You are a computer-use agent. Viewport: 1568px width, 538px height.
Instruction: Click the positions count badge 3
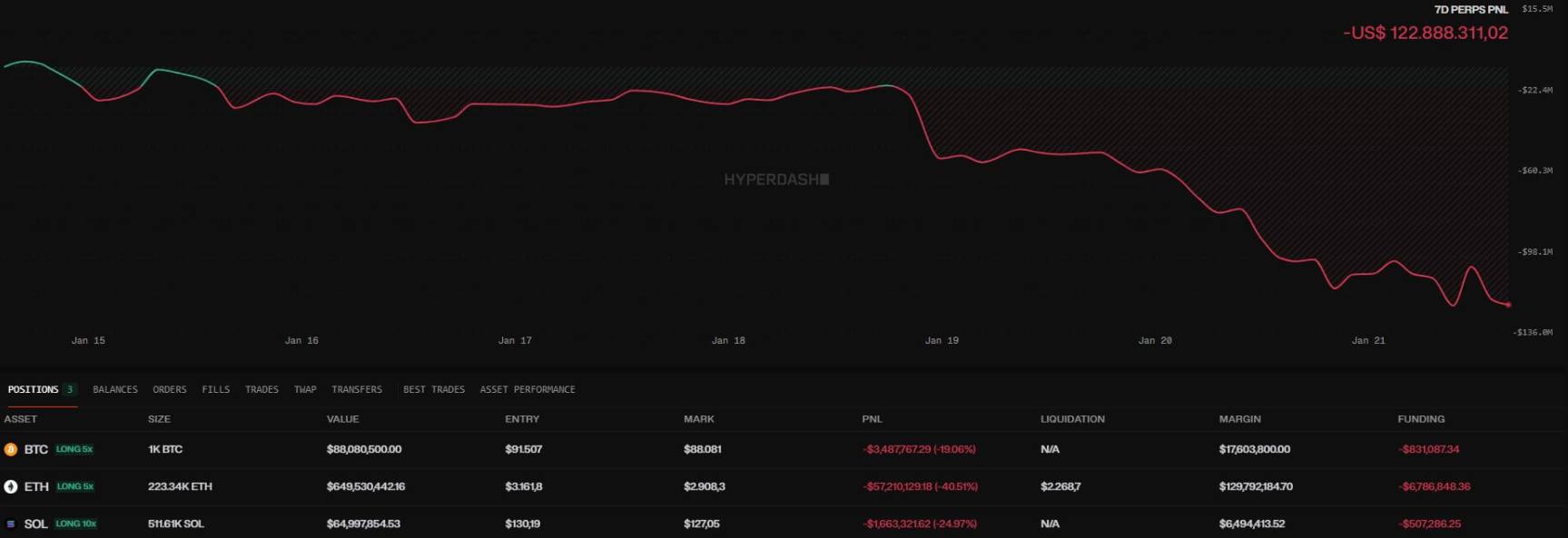(70, 389)
